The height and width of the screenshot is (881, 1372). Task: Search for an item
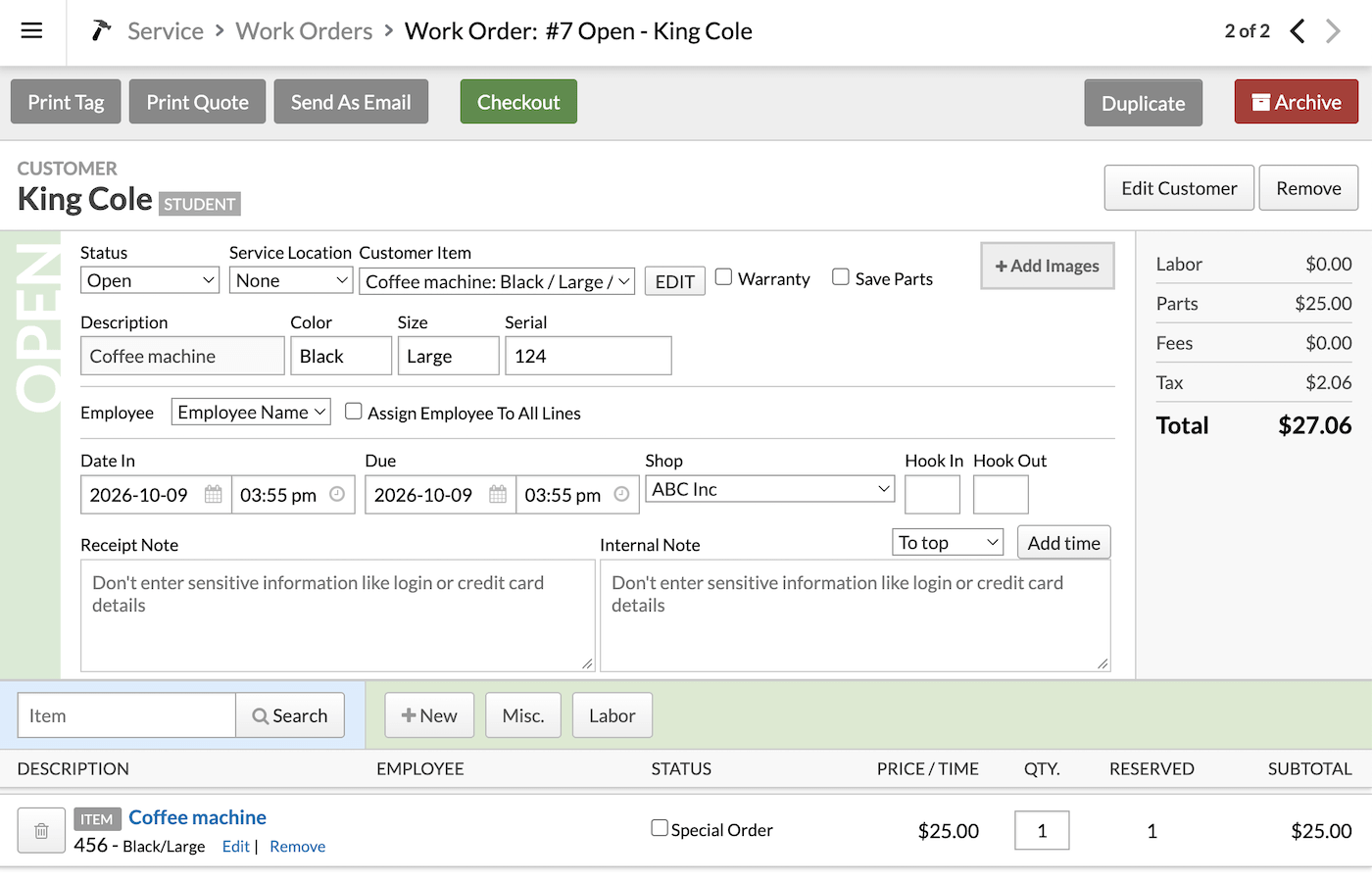(290, 715)
